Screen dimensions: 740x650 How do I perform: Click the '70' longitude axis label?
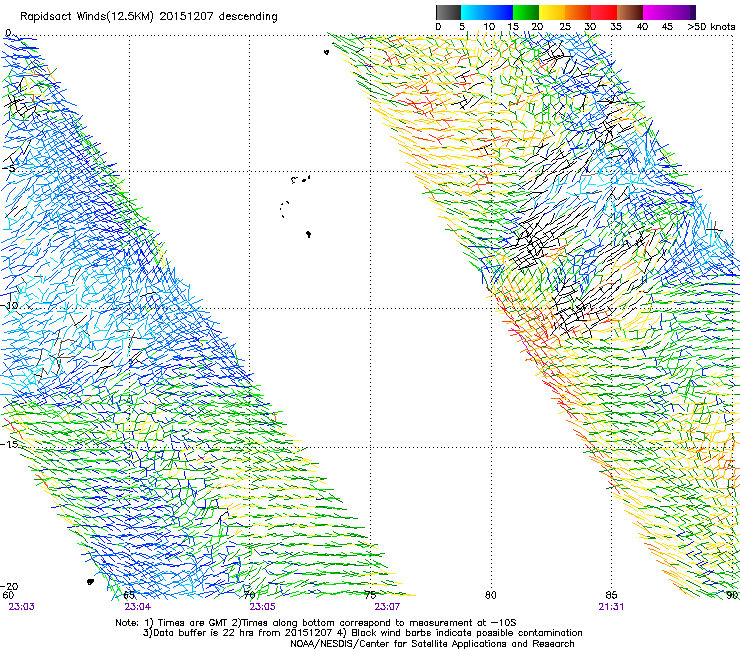[x=249, y=595]
